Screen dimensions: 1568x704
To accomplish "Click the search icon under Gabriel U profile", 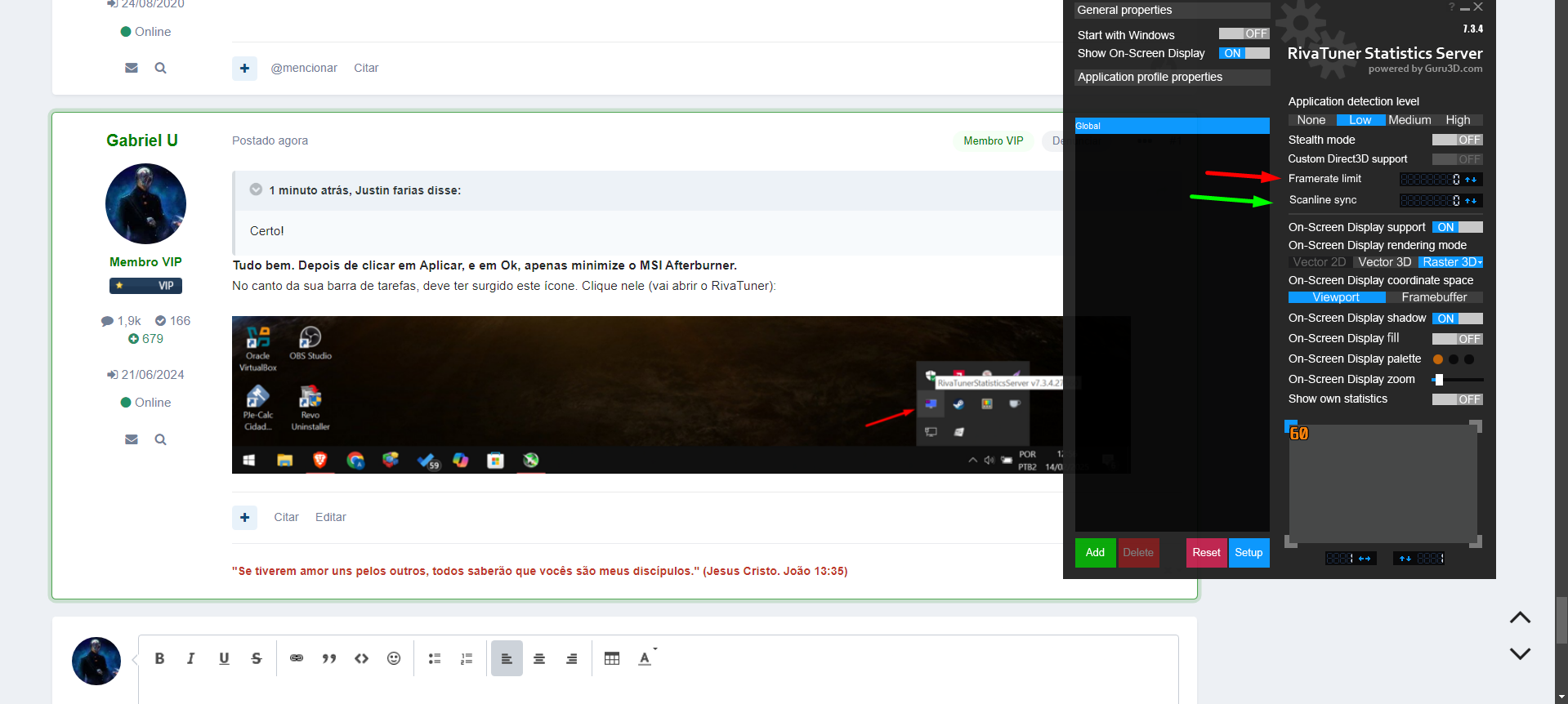I will pyautogui.click(x=161, y=439).
